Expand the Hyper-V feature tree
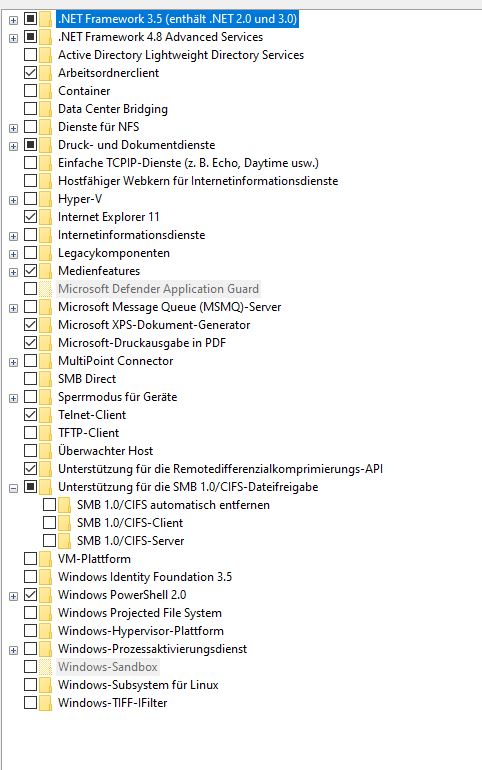482x770 pixels. [x=13, y=200]
